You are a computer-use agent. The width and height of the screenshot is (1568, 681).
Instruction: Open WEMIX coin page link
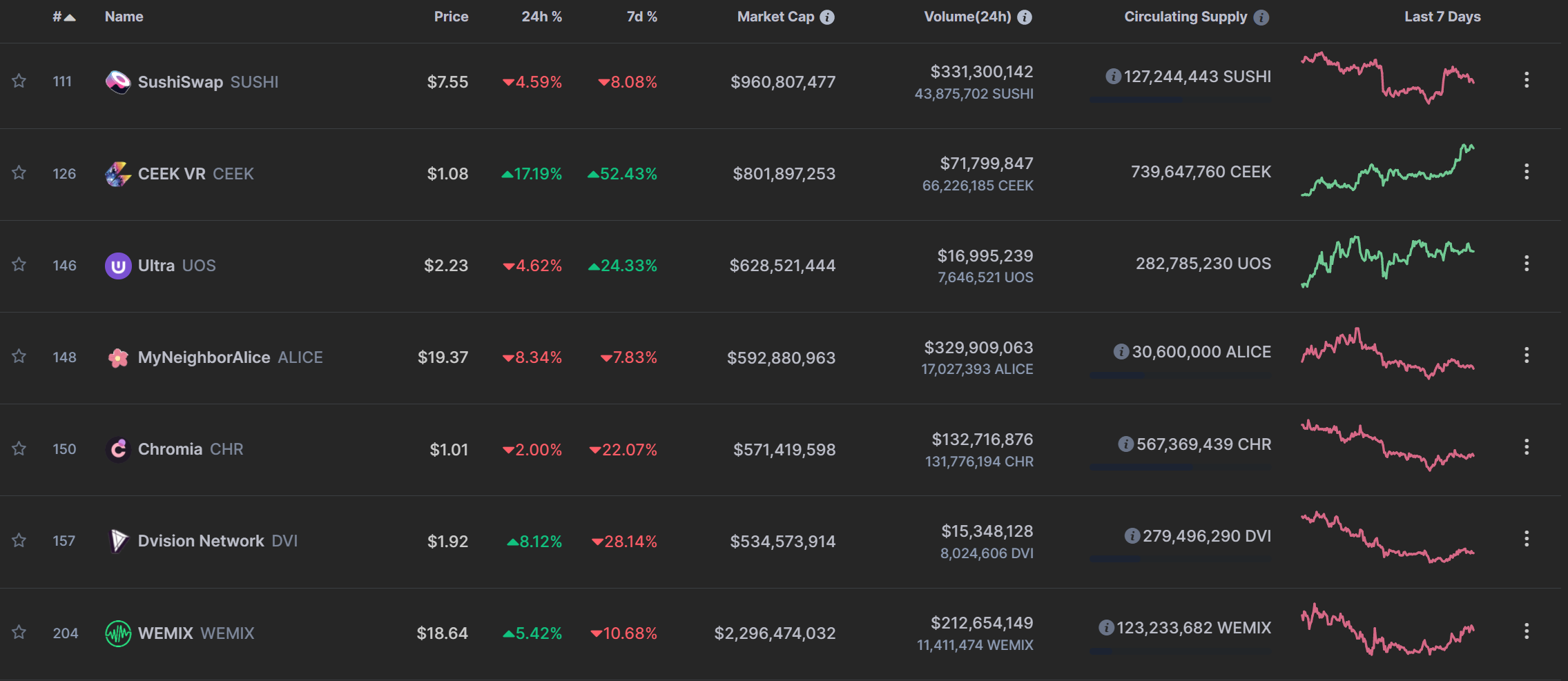[196, 633]
